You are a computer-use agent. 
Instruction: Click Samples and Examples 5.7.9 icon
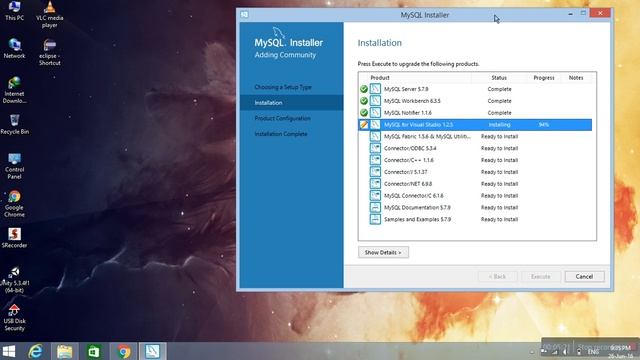(375, 219)
